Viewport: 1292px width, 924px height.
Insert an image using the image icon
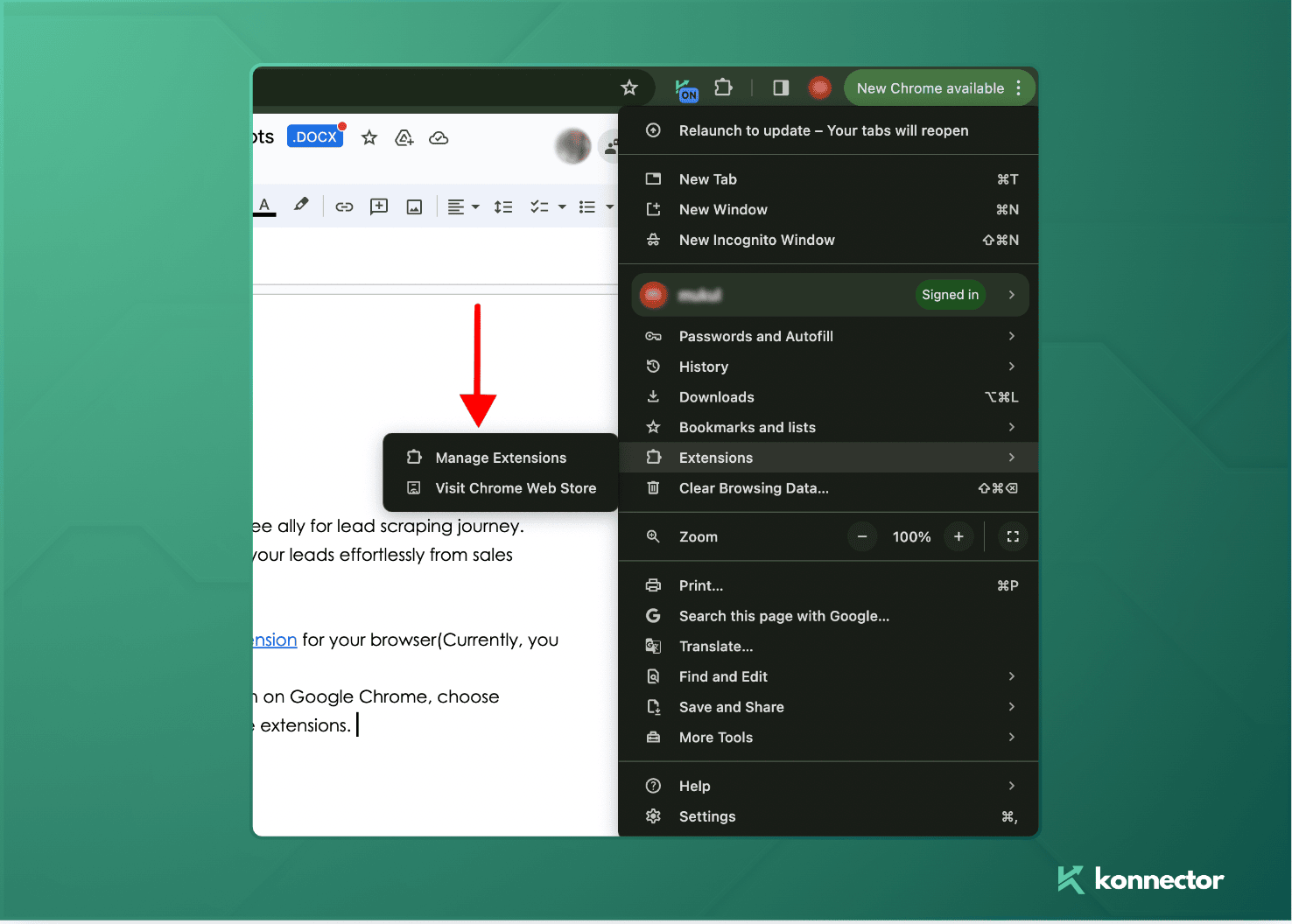[414, 206]
